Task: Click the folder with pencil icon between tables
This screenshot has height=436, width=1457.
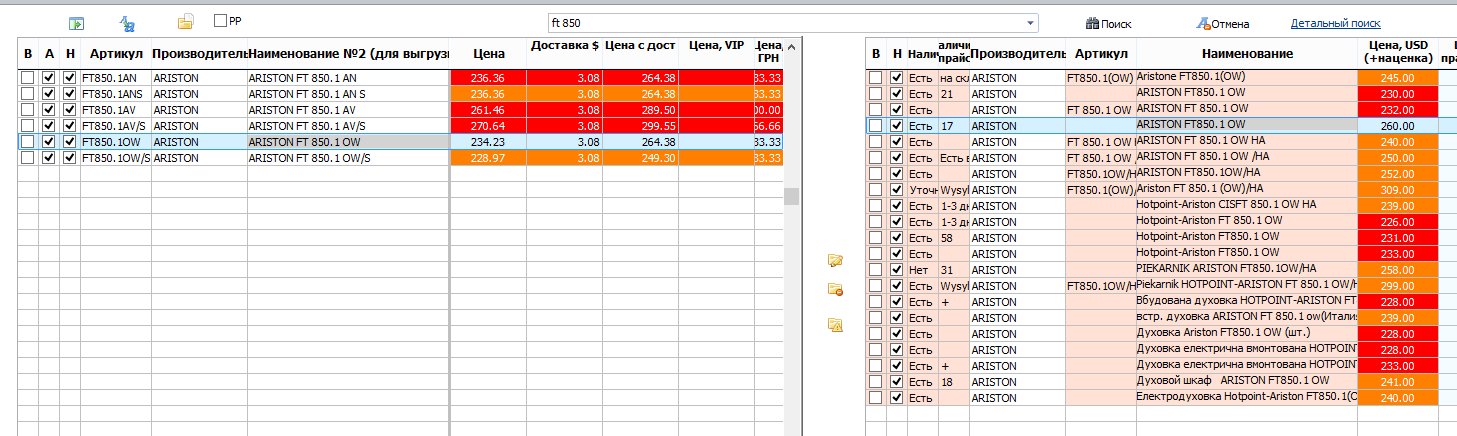Action: 836,261
